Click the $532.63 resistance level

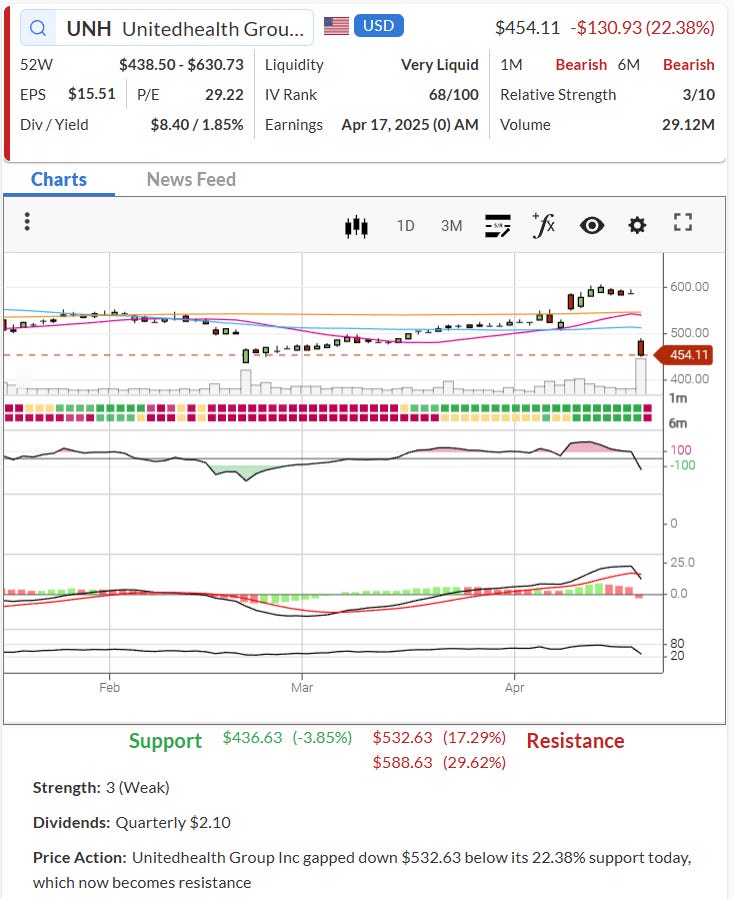coord(403,737)
